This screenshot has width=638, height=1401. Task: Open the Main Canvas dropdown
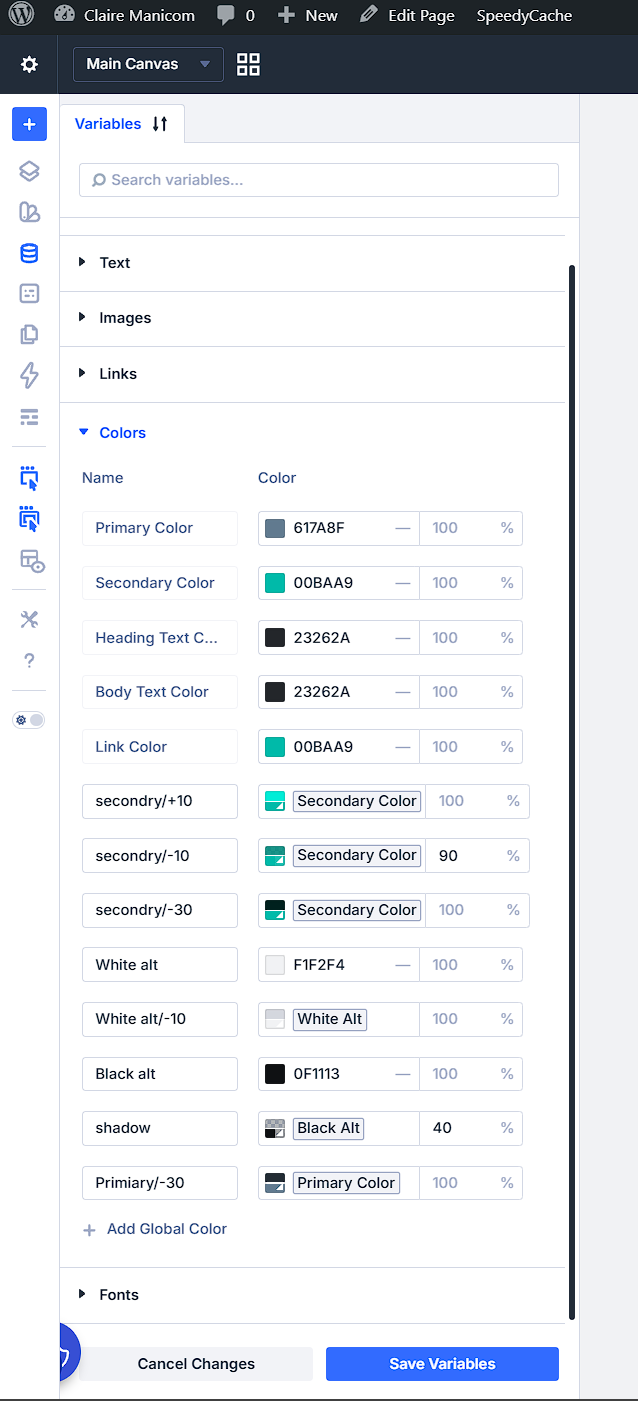[148, 64]
